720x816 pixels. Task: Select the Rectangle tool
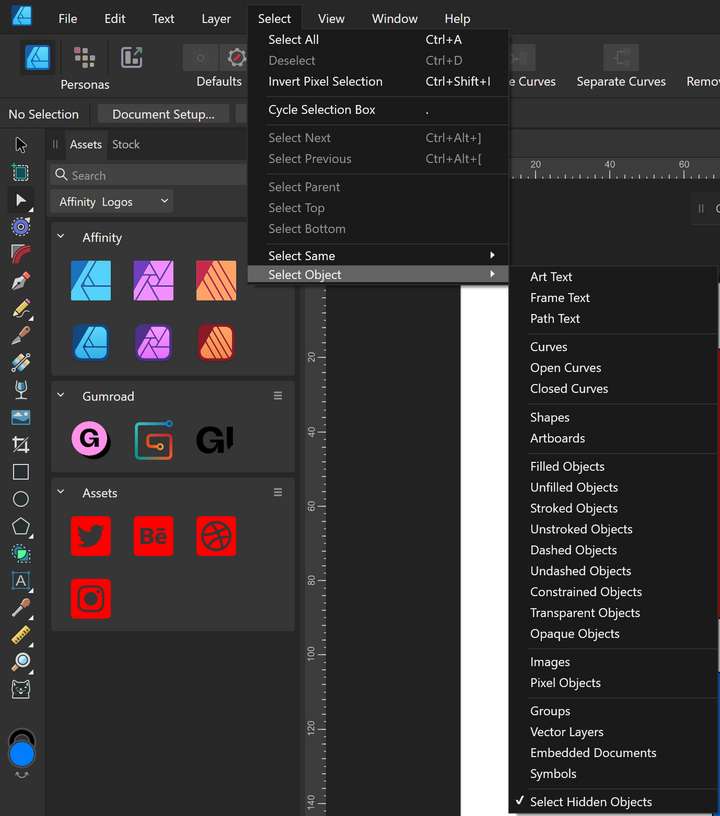(21, 472)
